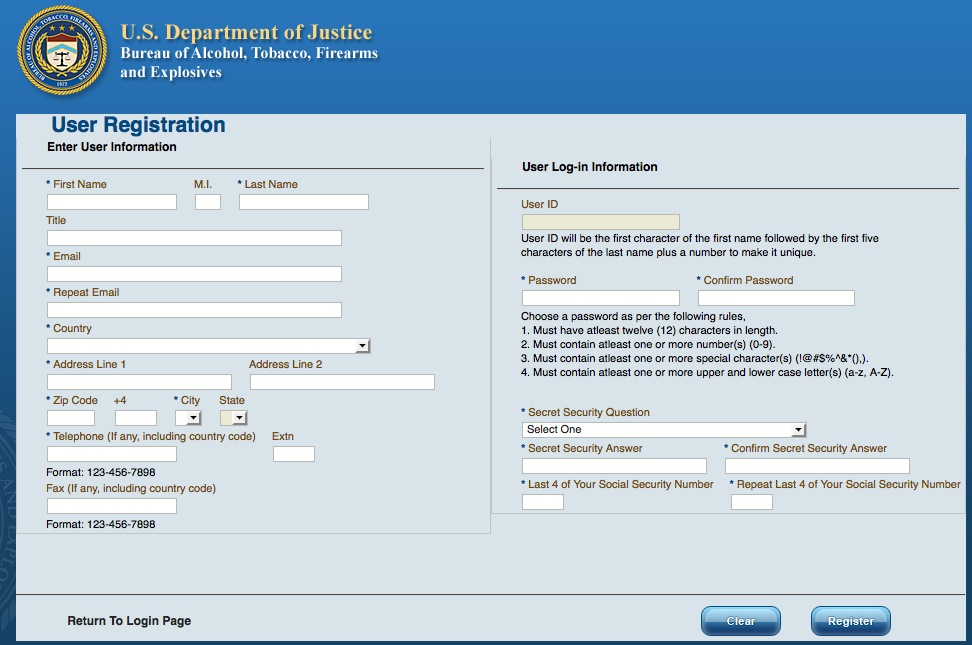
Task: Expand the Secret Security Question dropdown
Action: [x=664, y=430]
